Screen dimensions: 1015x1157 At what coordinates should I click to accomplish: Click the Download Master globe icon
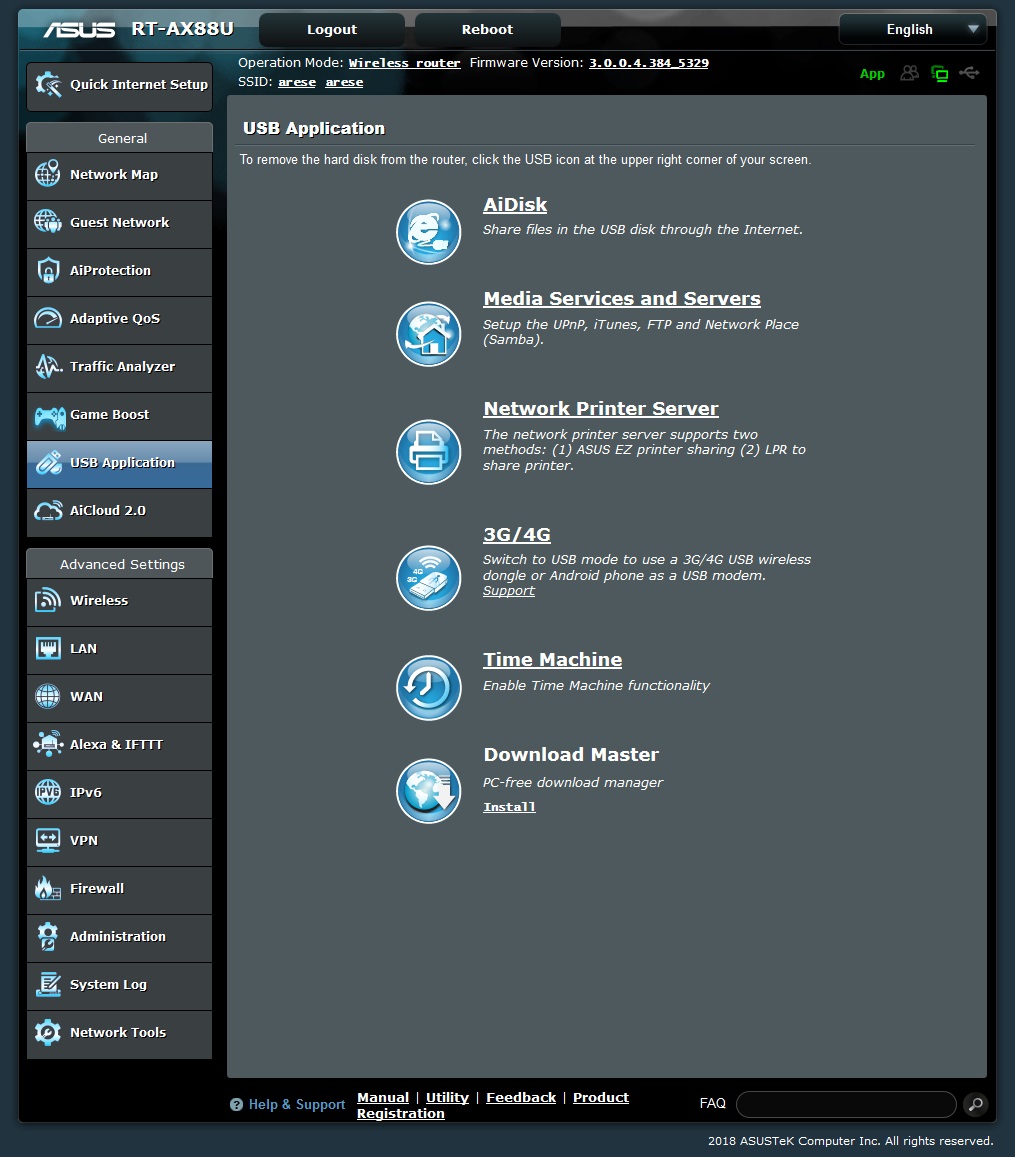pos(429,791)
